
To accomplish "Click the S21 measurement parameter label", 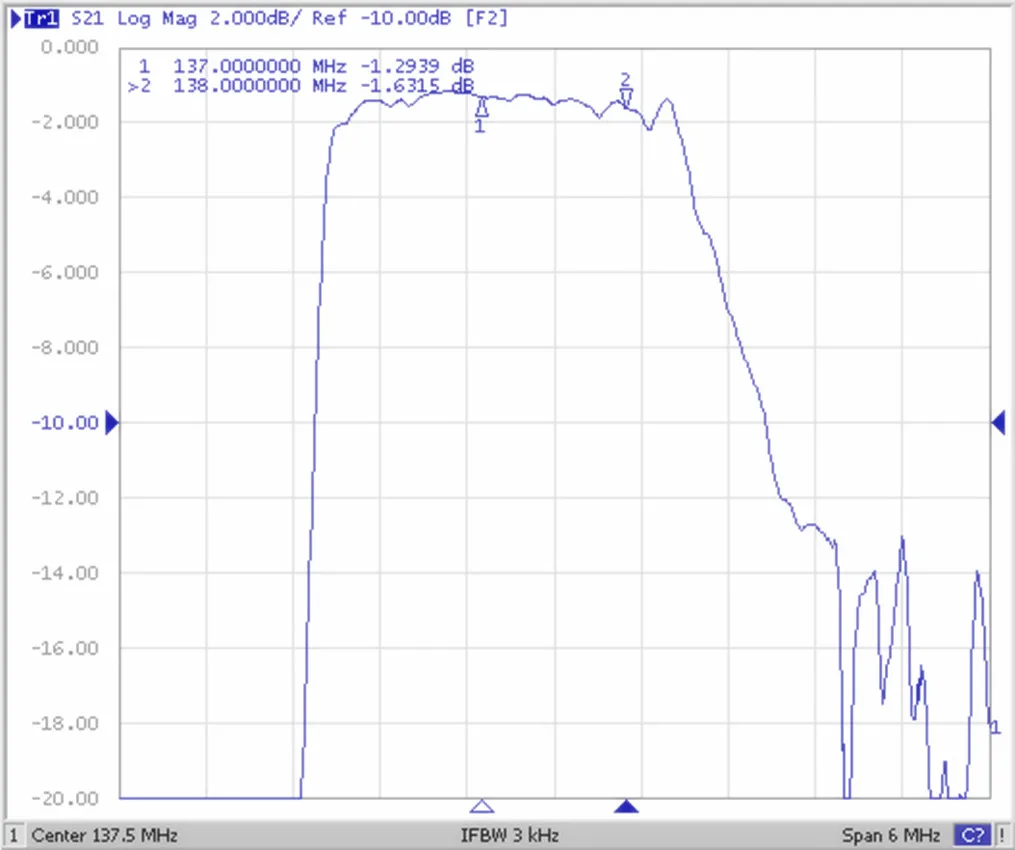I will 87,18.
